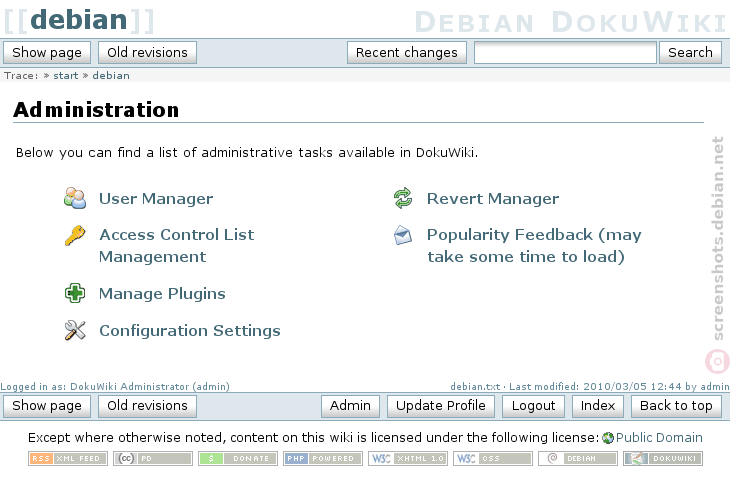Click the debian link in trace breadcrumb
This screenshot has width=730, height=499.
point(111,75)
